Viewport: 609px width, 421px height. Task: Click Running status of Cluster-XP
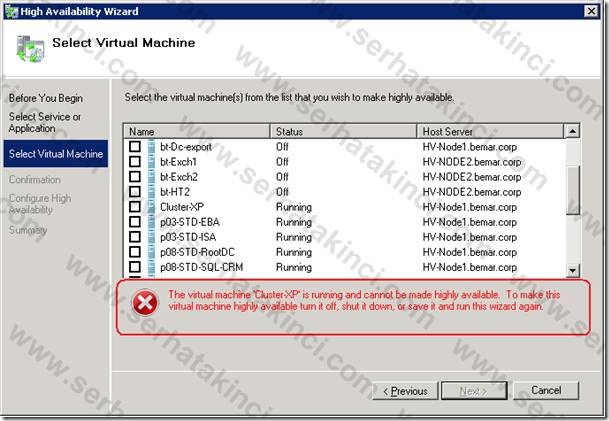tap(294, 207)
